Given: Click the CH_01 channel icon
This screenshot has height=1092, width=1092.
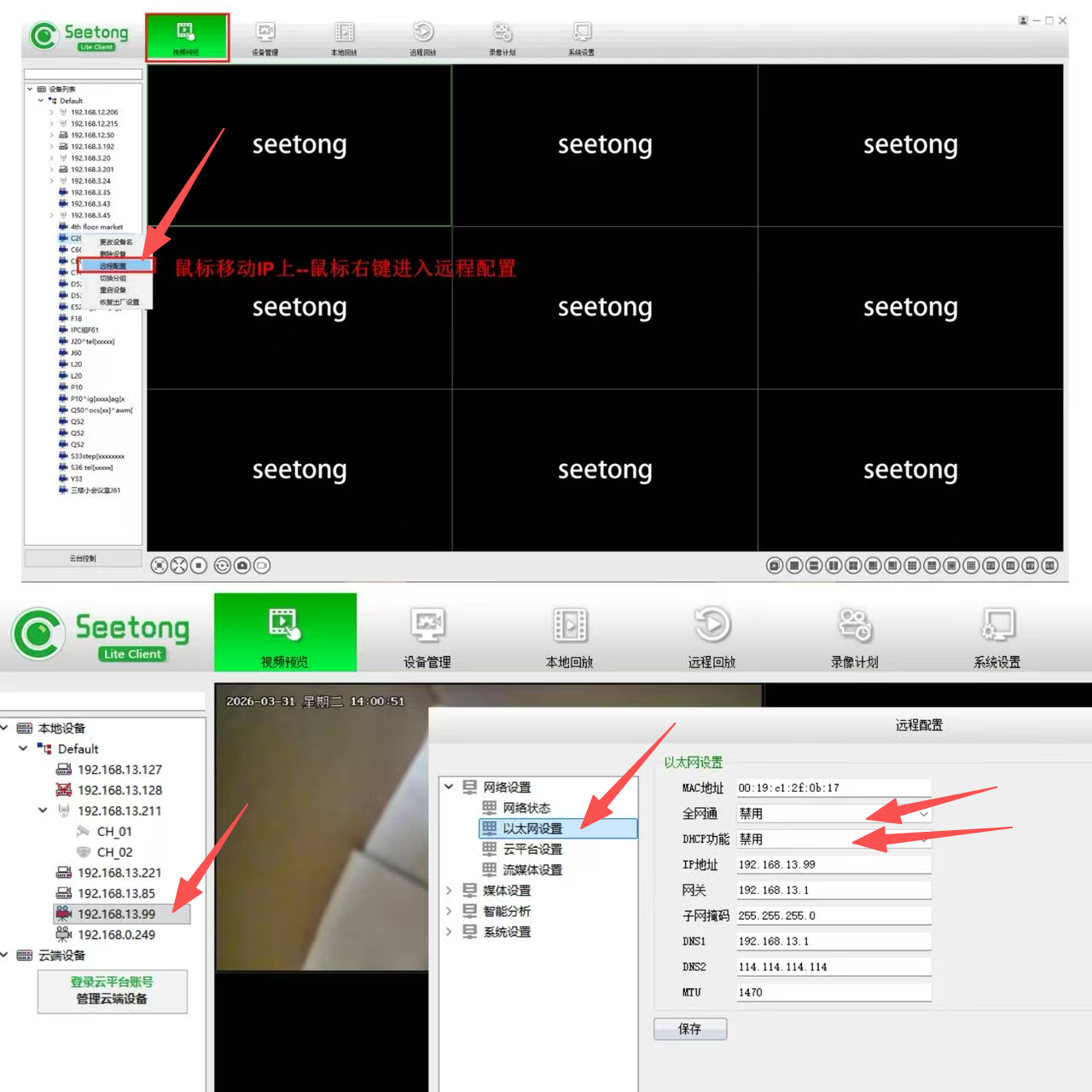Looking at the screenshot, I should [84, 832].
